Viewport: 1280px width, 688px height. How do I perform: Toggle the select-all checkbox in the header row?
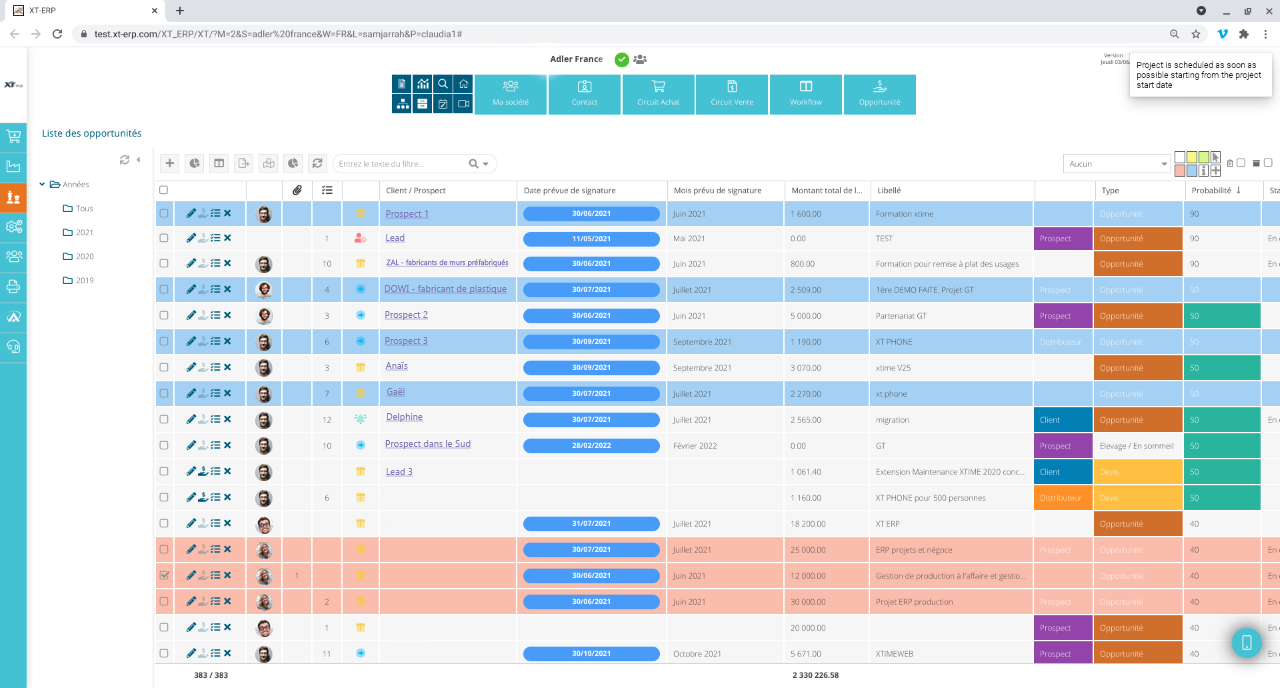pyautogui.click(x=165, y=189)
